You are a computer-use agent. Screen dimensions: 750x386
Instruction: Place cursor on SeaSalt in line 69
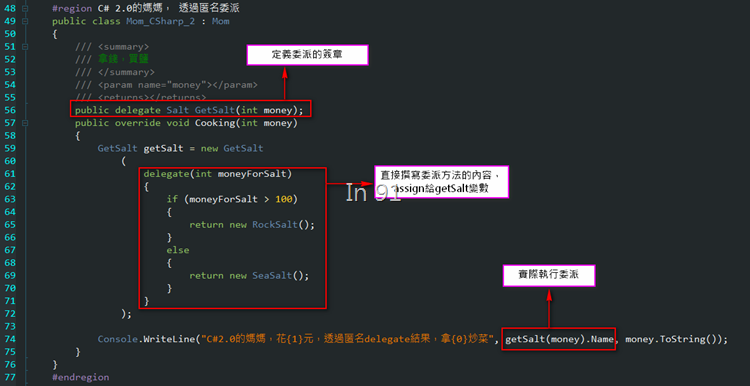(272, 276)
